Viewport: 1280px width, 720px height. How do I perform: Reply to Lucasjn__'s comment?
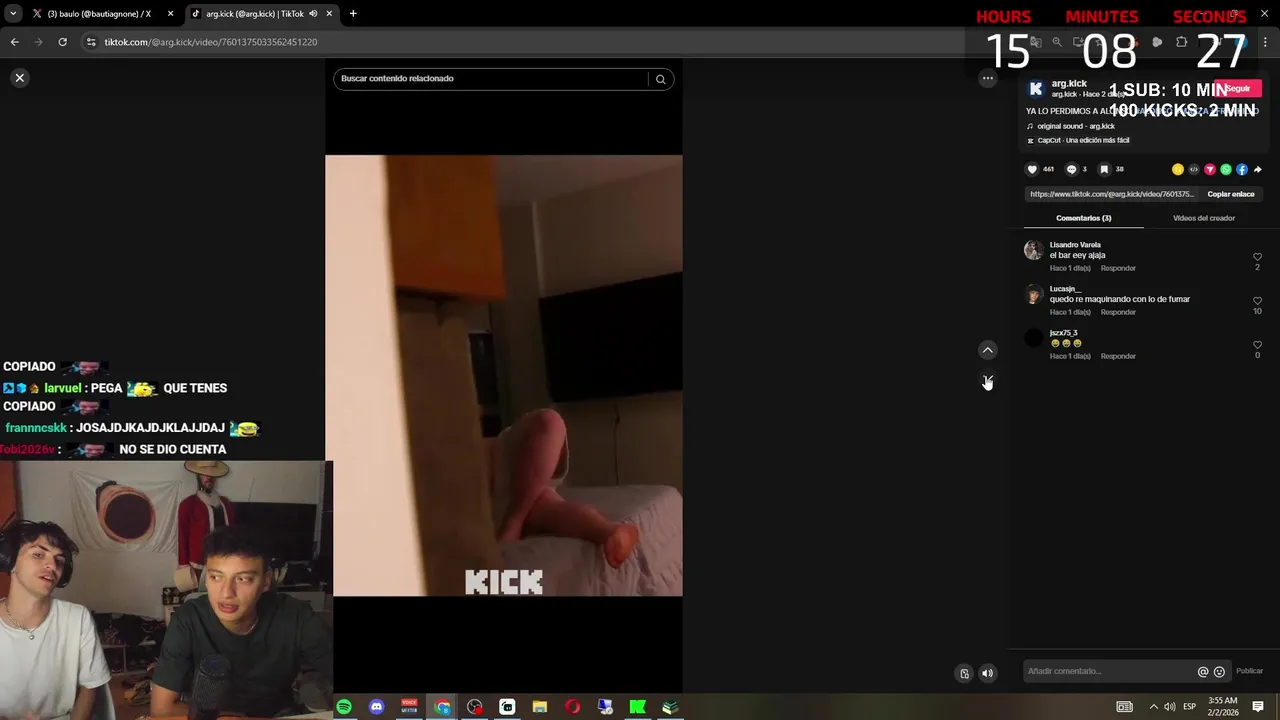pyautogui.click(x=1118, y=312)
